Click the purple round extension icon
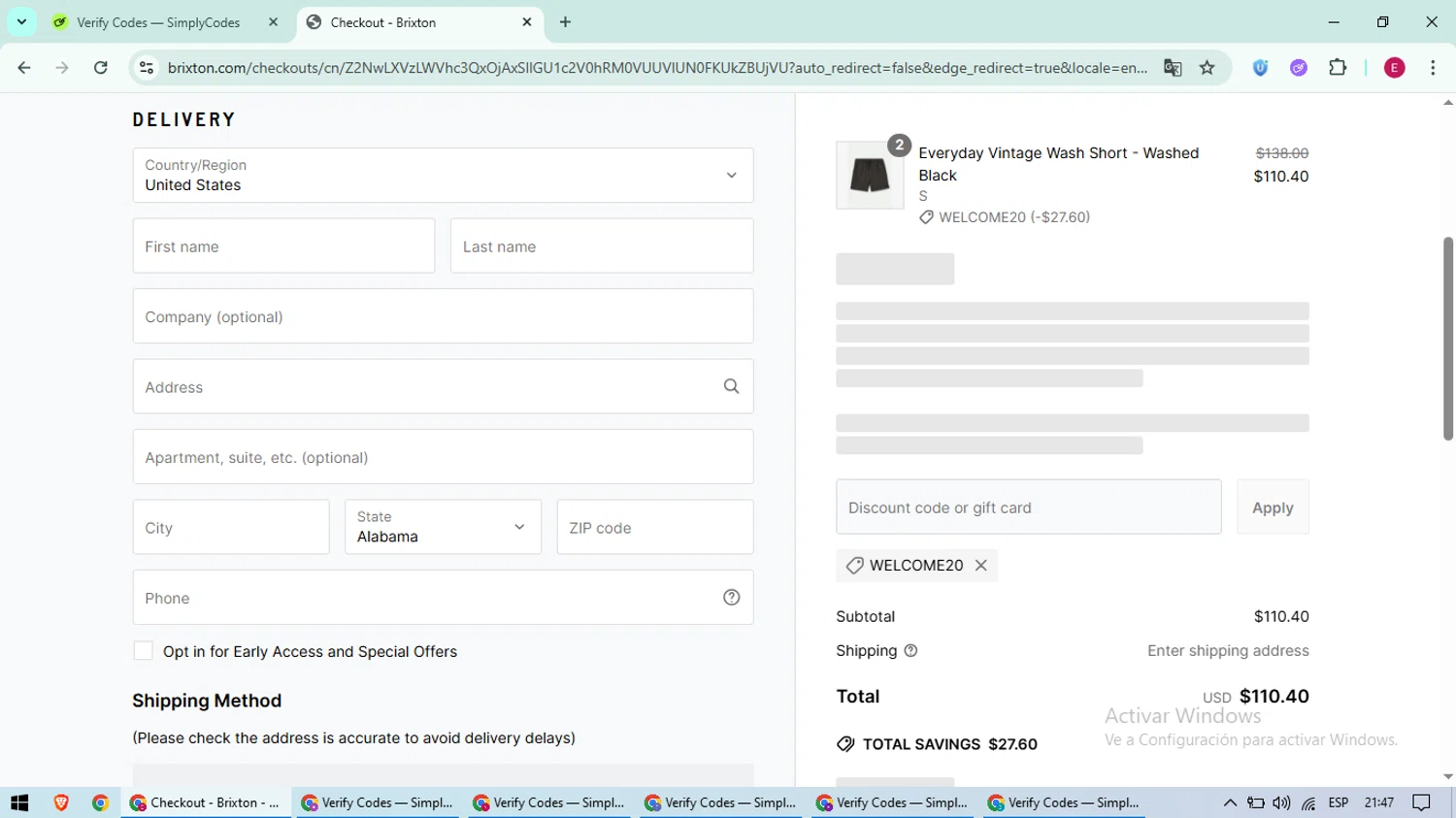The image size is (1456, 818). pos(1299,68)
